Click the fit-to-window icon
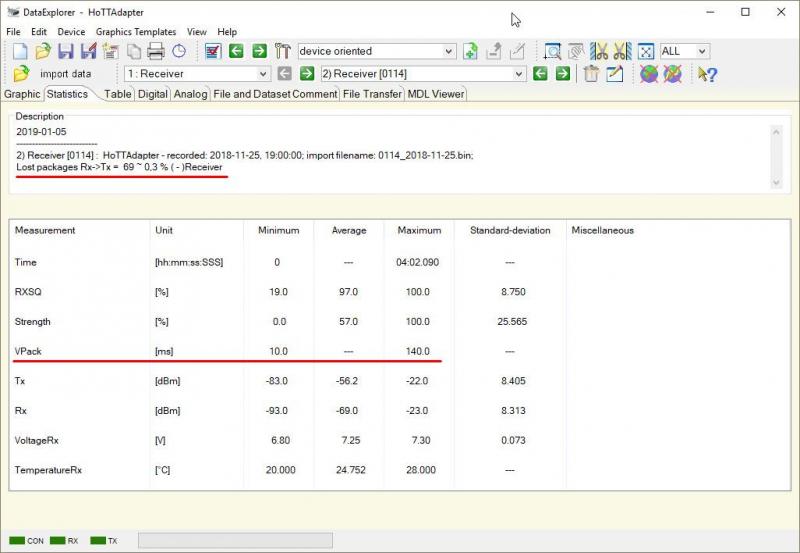 point(646,51)
